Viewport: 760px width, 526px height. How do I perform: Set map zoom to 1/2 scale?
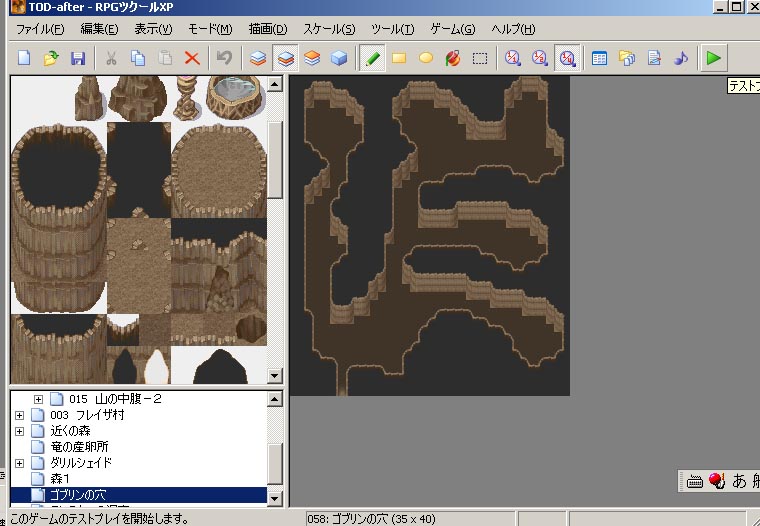click(x=539, y=58)
